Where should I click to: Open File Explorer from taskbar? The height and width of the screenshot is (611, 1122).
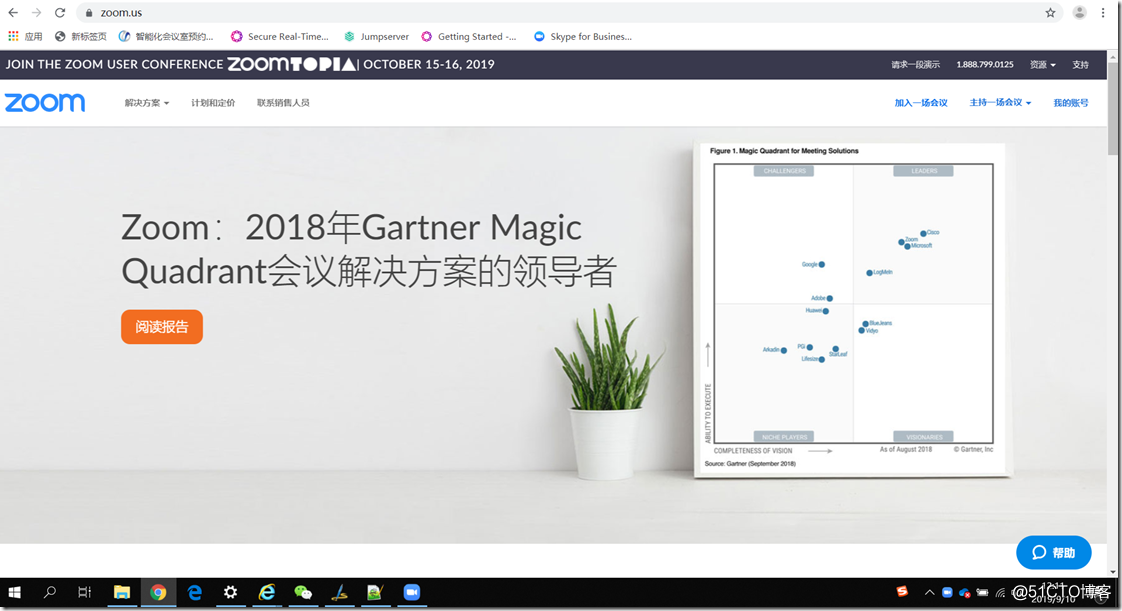click(122, 592)
